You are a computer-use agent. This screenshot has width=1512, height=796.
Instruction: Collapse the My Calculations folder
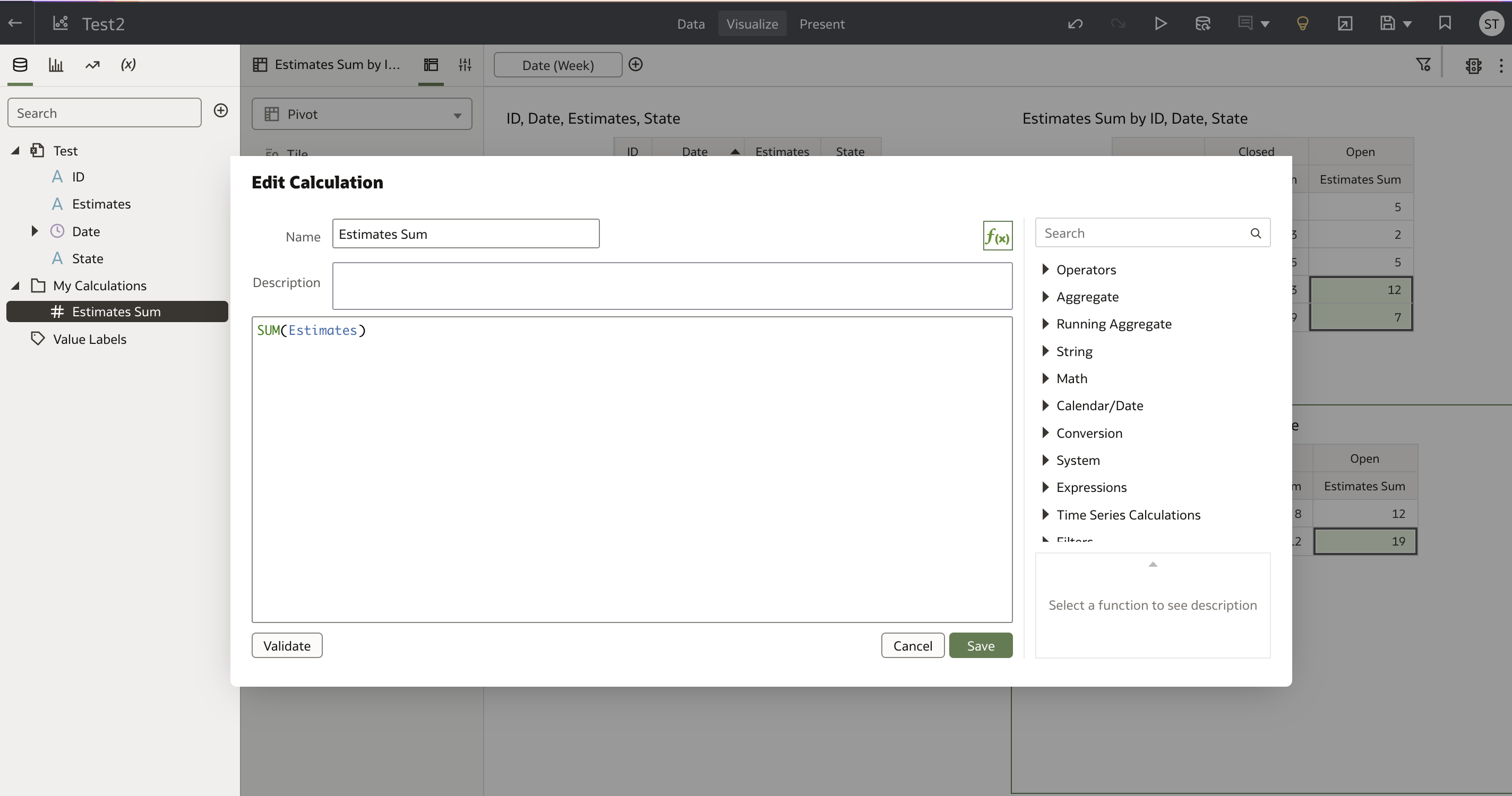(x=16, y=285)
